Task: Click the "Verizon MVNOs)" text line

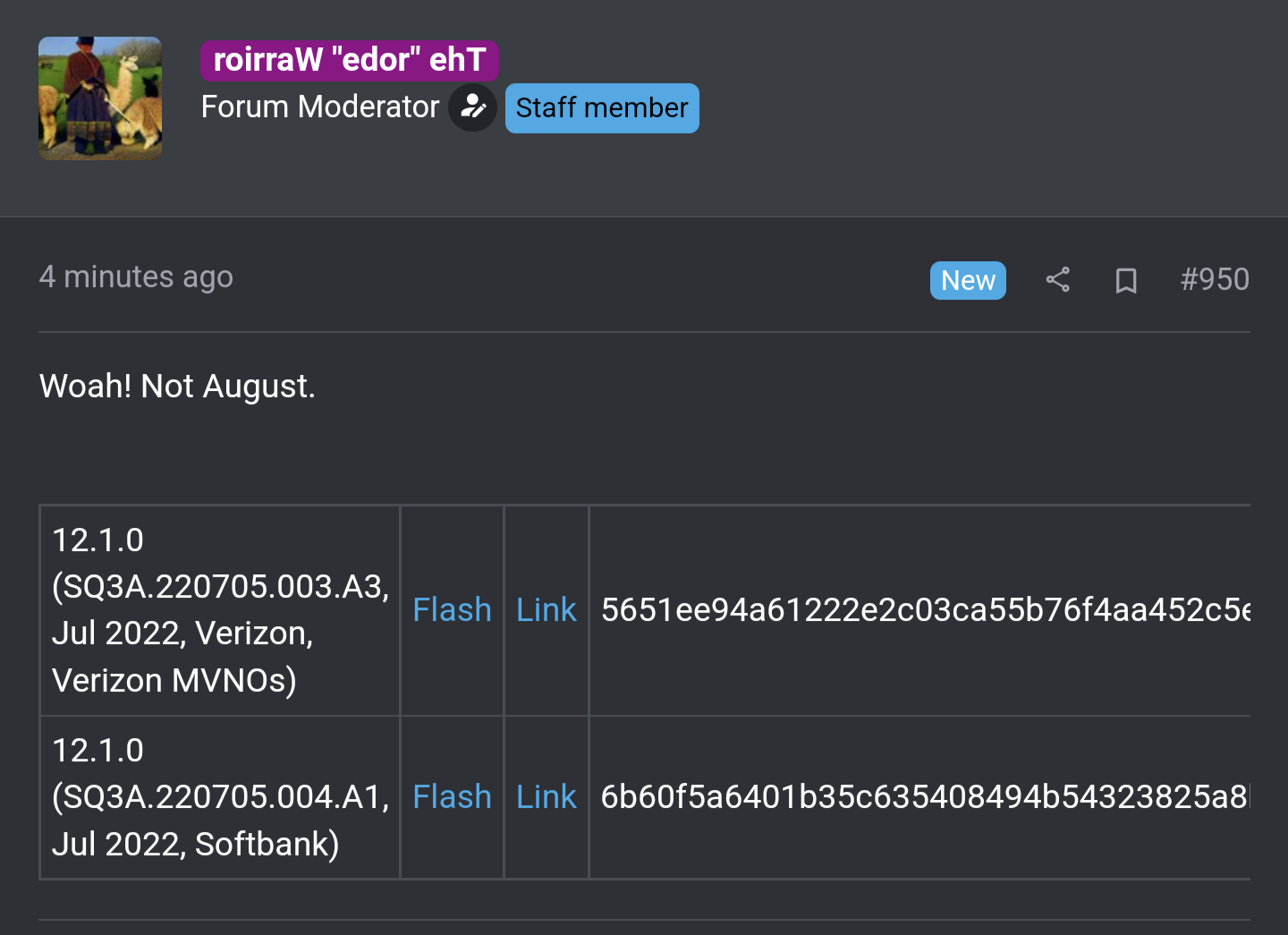Action: [174, 681]
